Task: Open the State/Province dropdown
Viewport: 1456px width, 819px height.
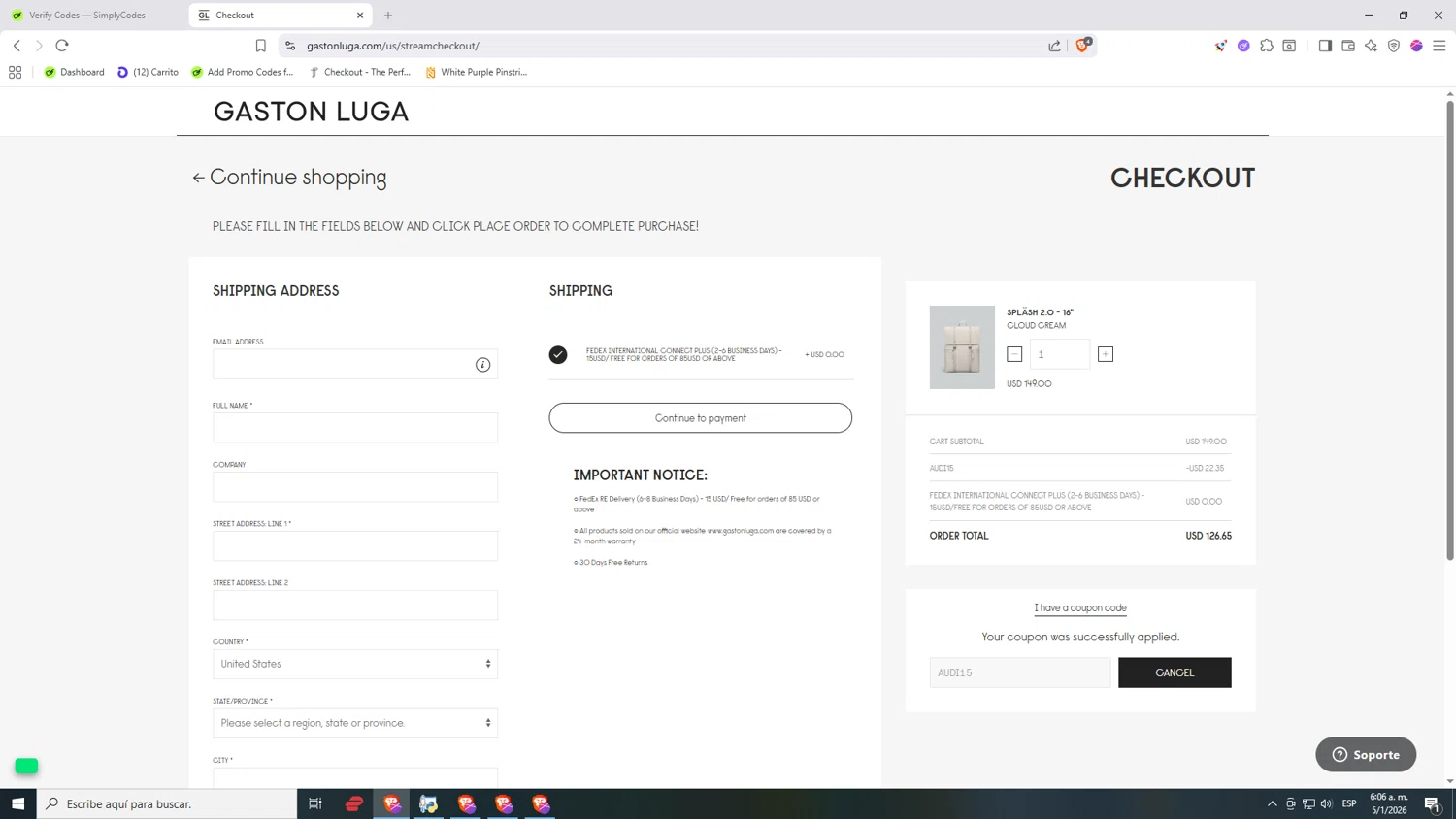Action: (x=355, y=723)
